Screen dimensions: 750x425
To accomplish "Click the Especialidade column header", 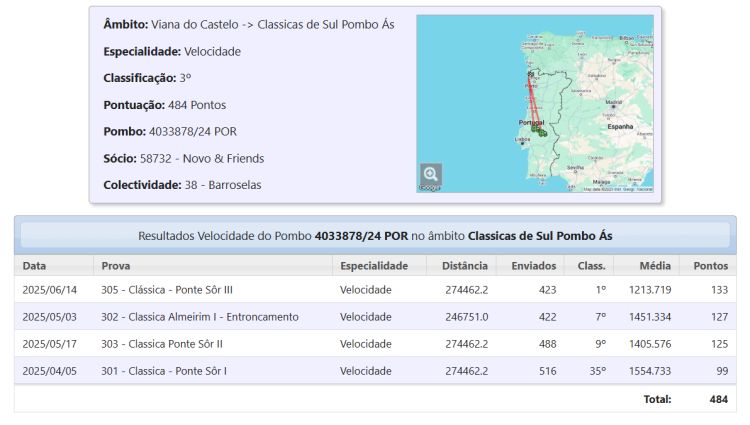I will [x=374, y=266].
